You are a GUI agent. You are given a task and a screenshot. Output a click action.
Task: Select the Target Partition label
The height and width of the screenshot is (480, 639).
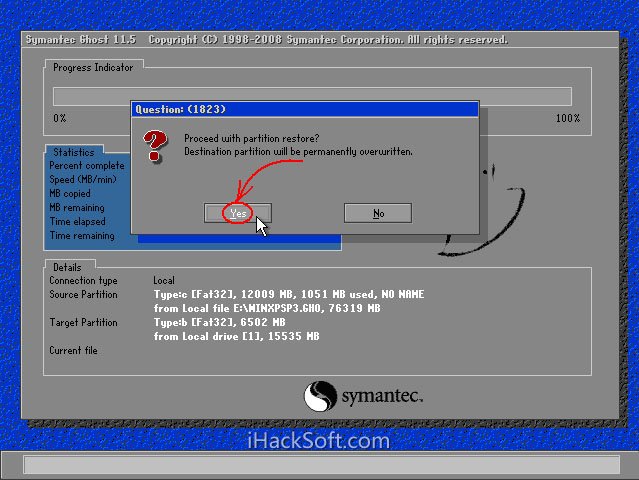(83, 323)
